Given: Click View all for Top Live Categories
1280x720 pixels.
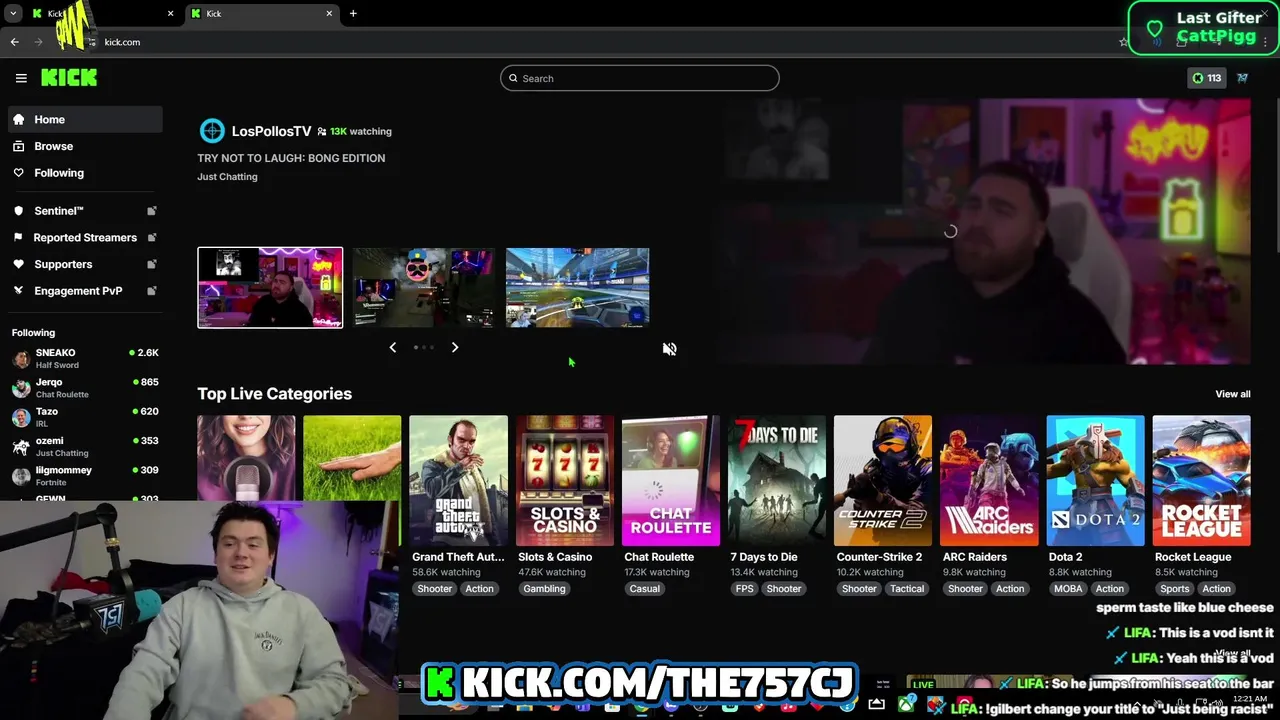Looking at the screenshot, I should (1233, 394).
